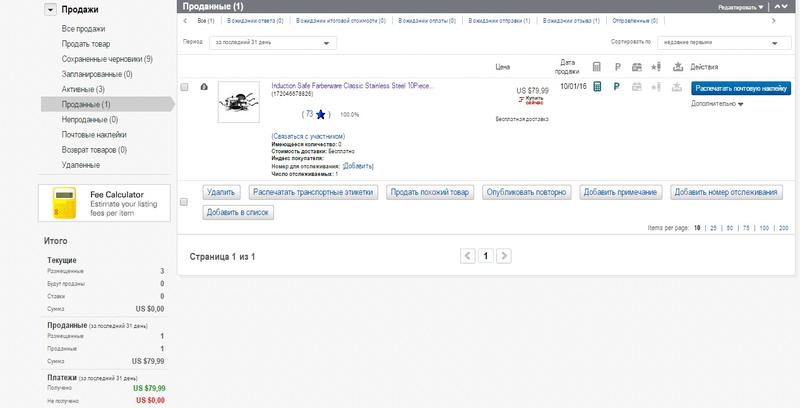Image resolution: width=800 pixels, height=408 pixels.
Task: Click Добавить в список button
Action: pyautogui.click(x=238, y=213)
